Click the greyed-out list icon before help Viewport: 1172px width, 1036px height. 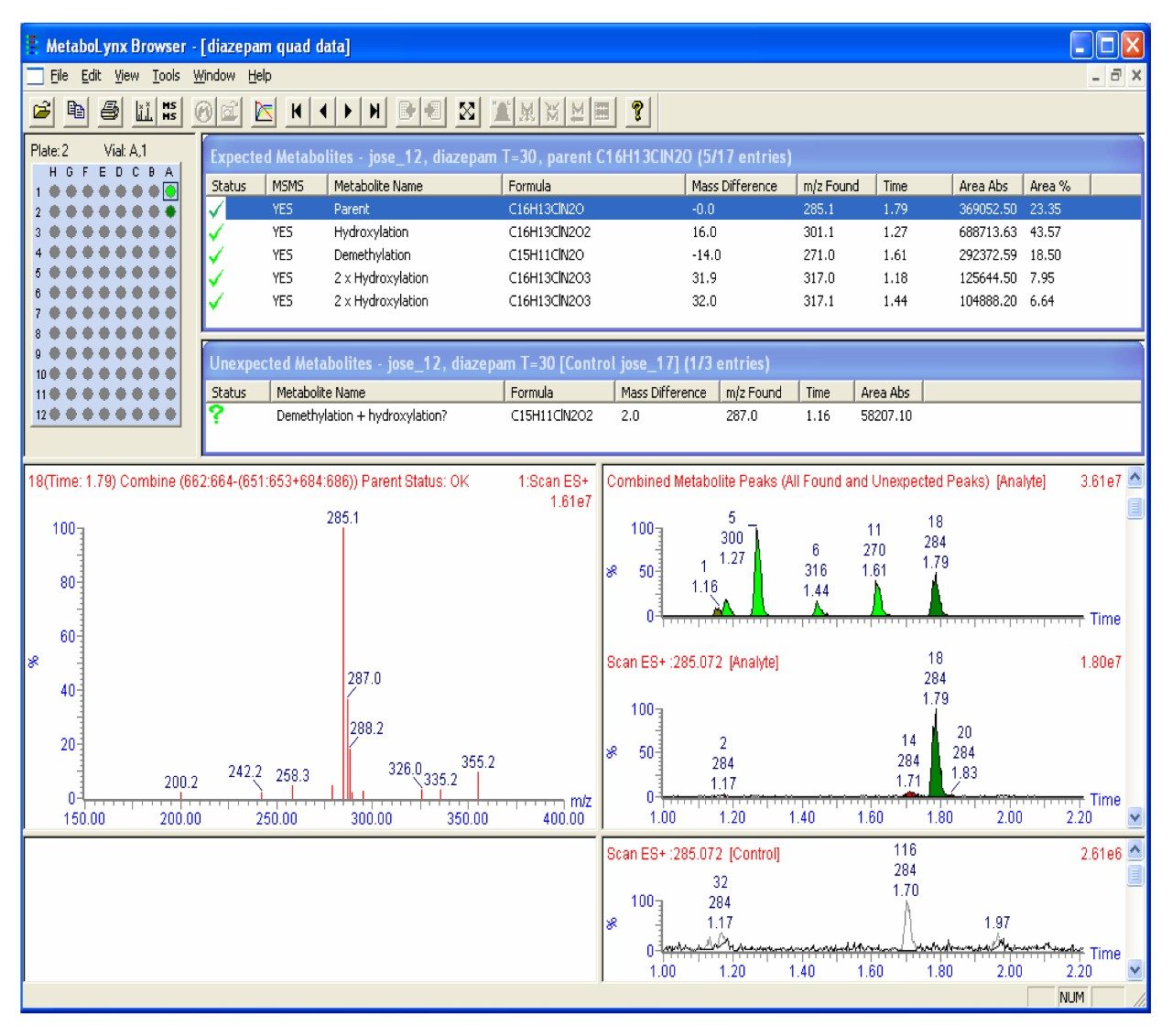tap(602, 112)
